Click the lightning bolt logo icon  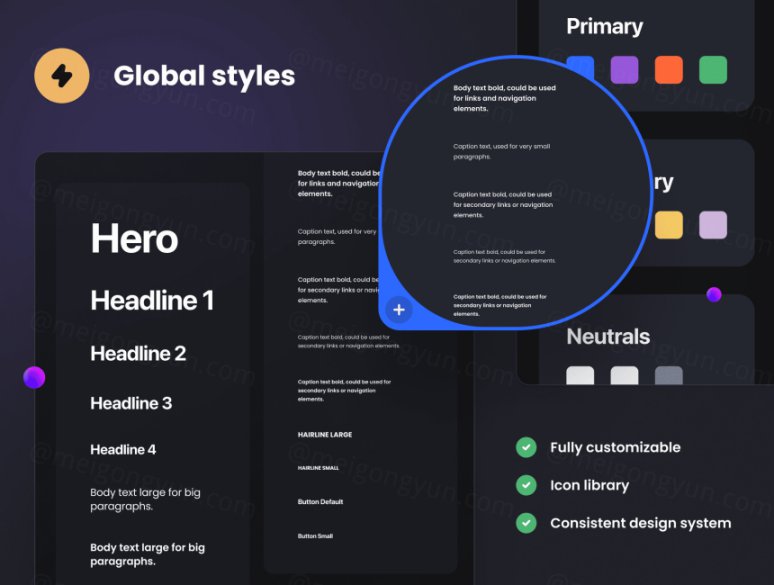(x=62, y=76)
